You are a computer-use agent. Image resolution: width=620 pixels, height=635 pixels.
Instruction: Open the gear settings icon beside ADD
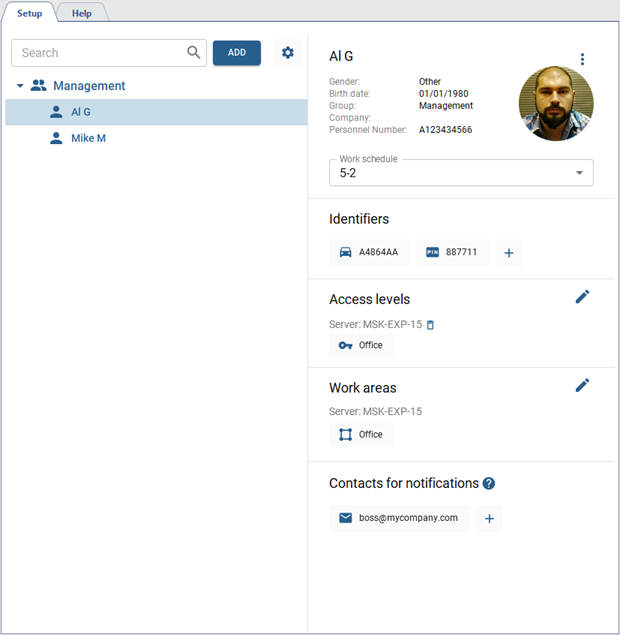point(288,53)
